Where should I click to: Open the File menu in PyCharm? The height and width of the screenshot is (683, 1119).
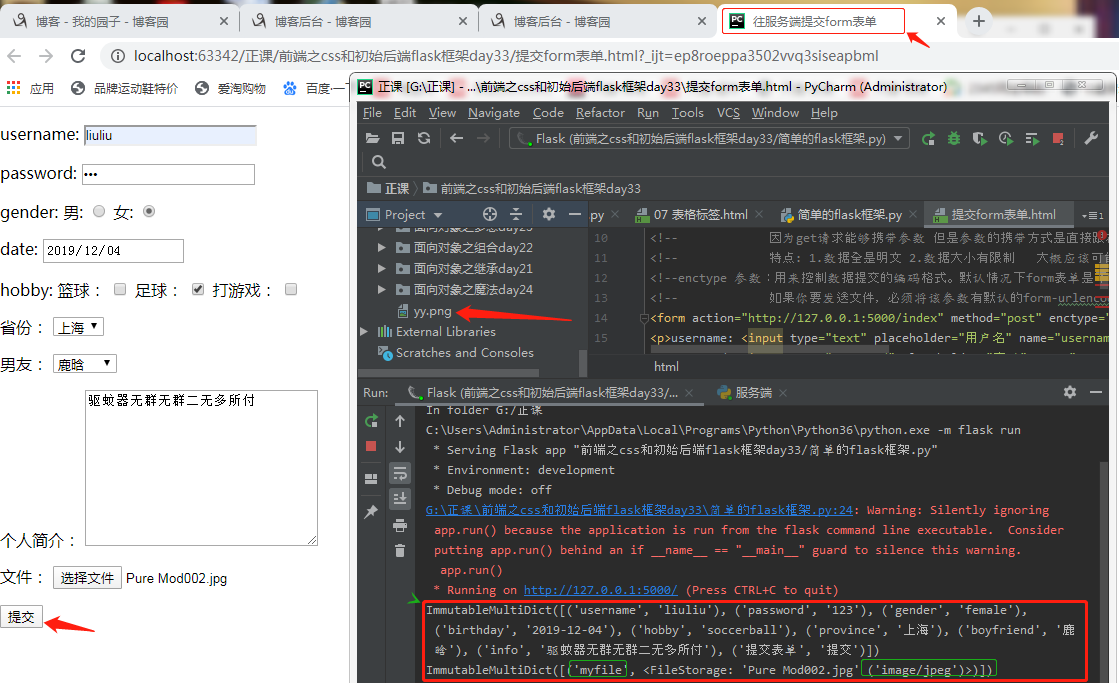coord(372,113)
